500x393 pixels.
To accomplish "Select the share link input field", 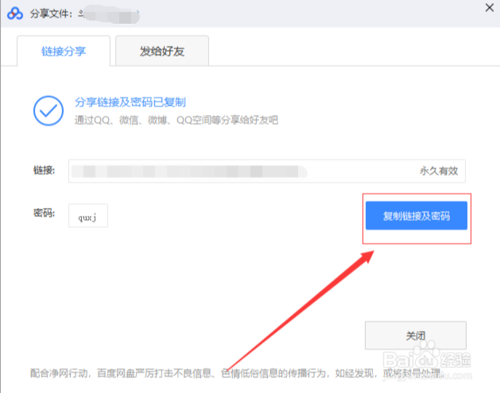I will 267,171.
